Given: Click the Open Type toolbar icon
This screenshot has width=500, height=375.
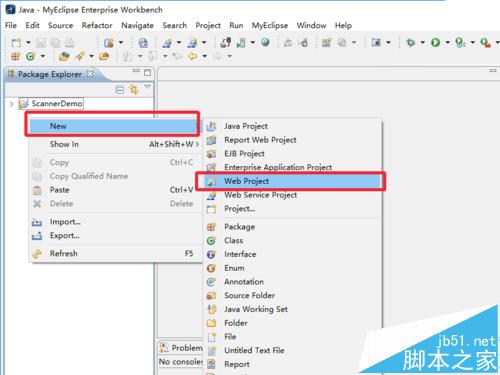Looking at the screenshot, I should click(64, 56).
